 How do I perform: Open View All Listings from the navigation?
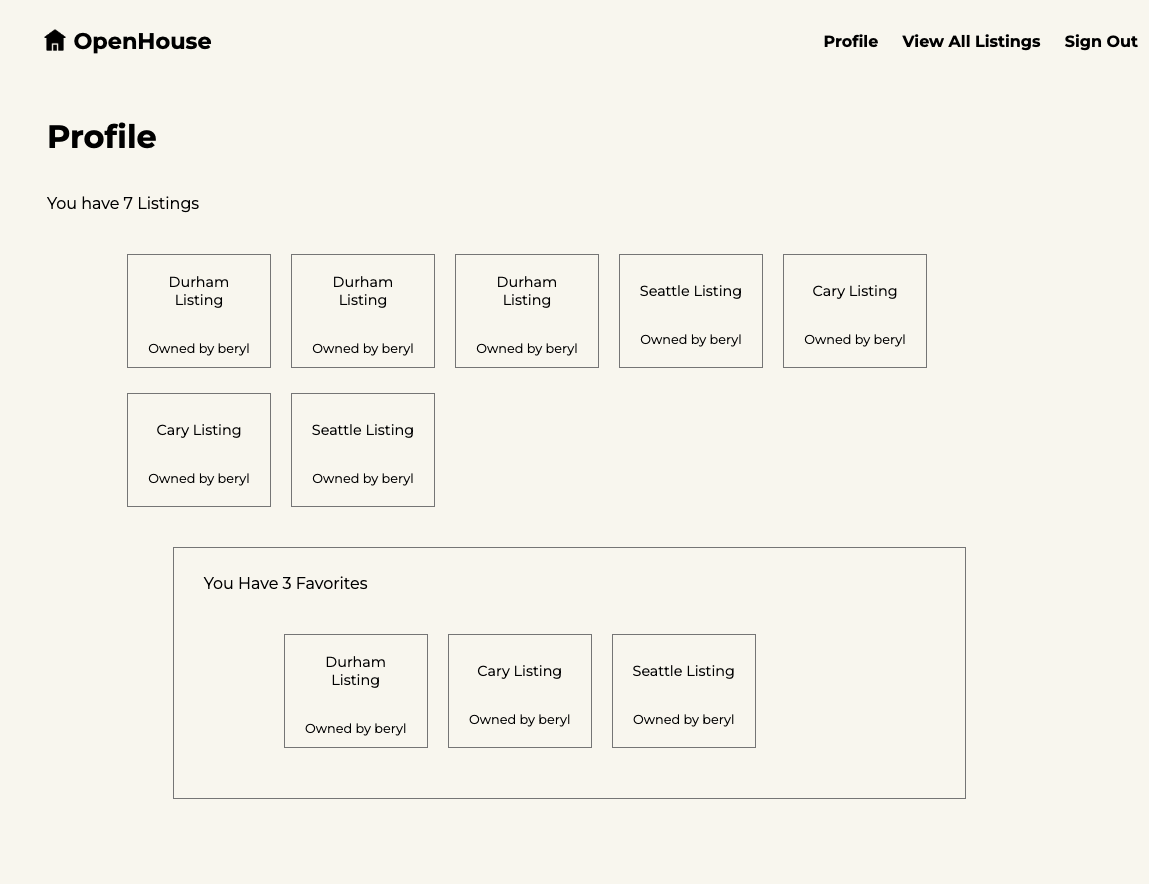(x=971, y=41)
